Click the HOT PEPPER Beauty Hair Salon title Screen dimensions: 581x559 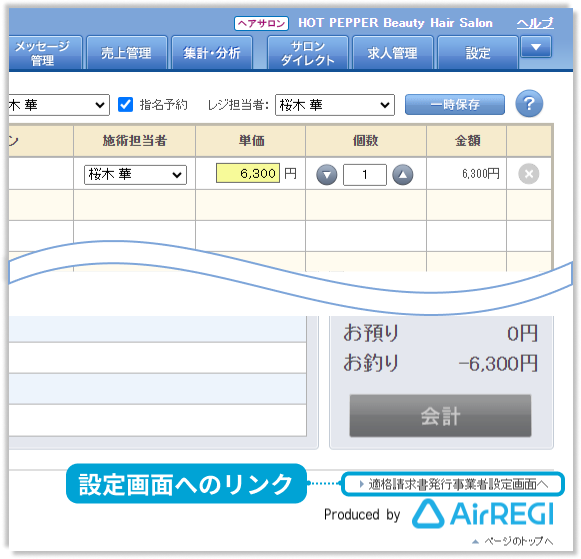396,23
